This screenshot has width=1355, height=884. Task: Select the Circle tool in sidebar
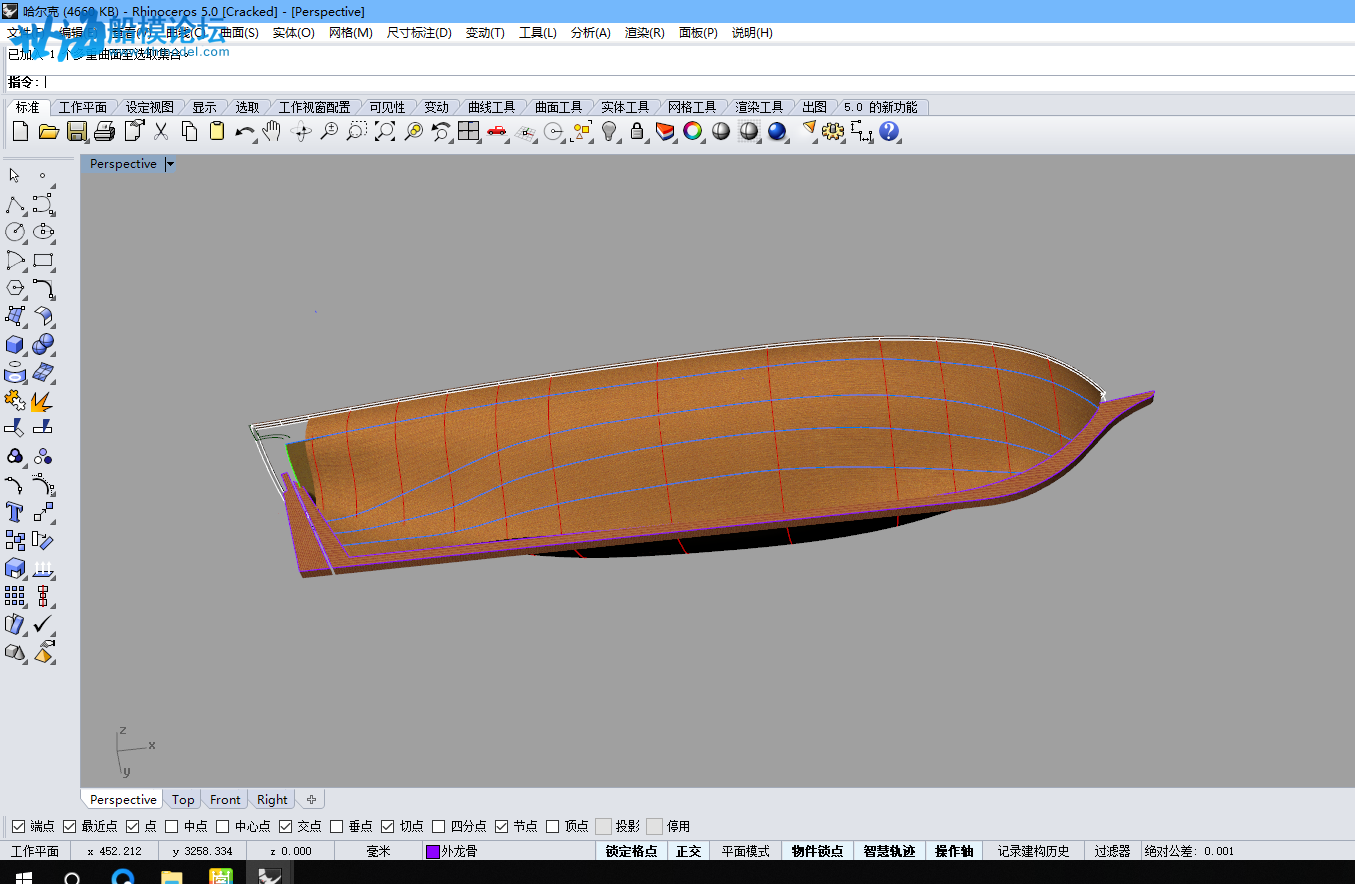click(x=15, y=233)
